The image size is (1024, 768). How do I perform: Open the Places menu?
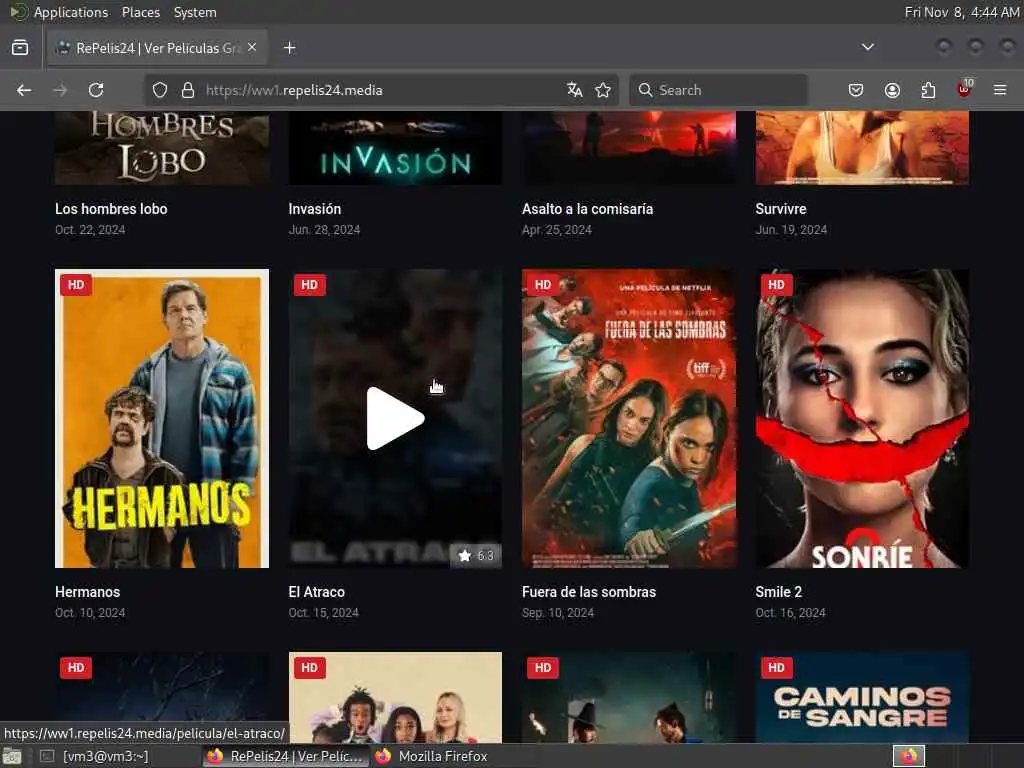[x=140, y=12]
